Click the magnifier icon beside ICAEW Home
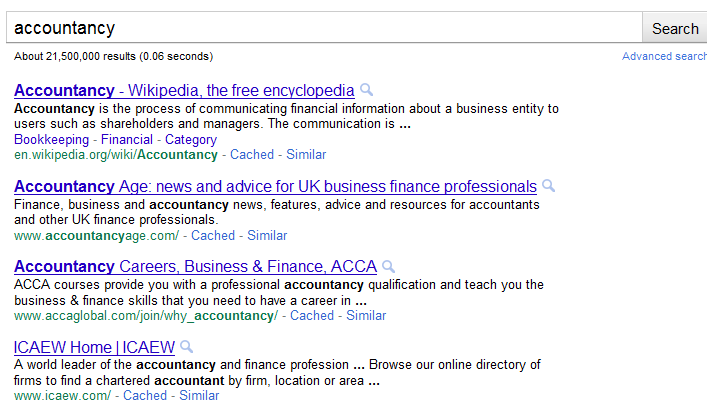The width and height of the screenshot is (707, 408). click(x=186, y=347)
